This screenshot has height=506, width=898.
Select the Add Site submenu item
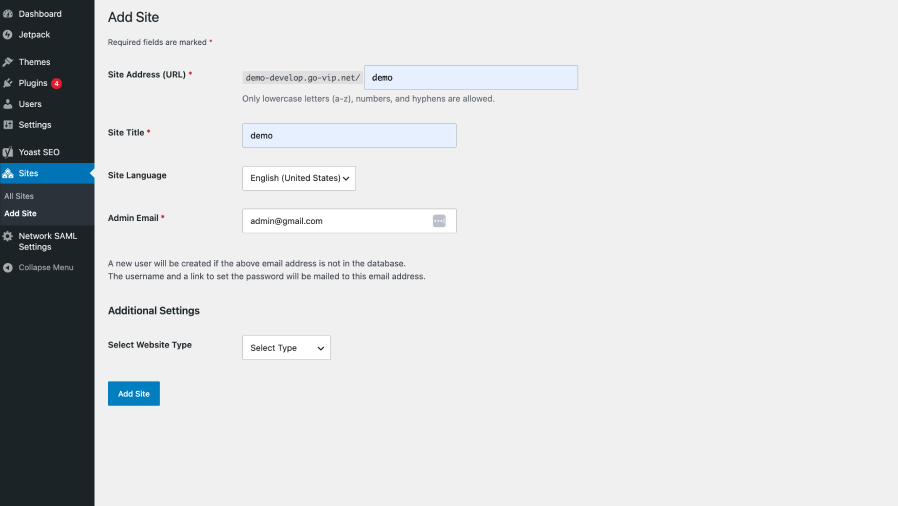(x=20, y=214)
